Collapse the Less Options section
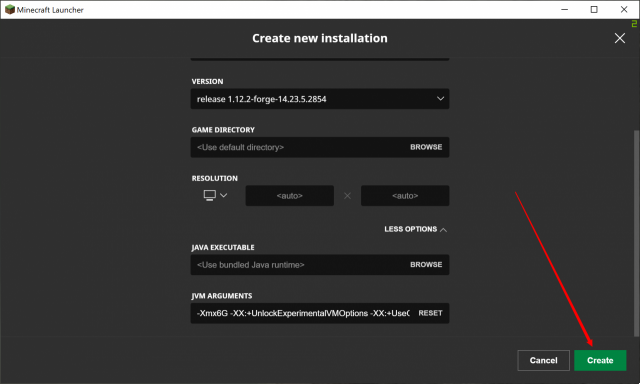This screenshot has width=640, height=384. pos(416,229)
